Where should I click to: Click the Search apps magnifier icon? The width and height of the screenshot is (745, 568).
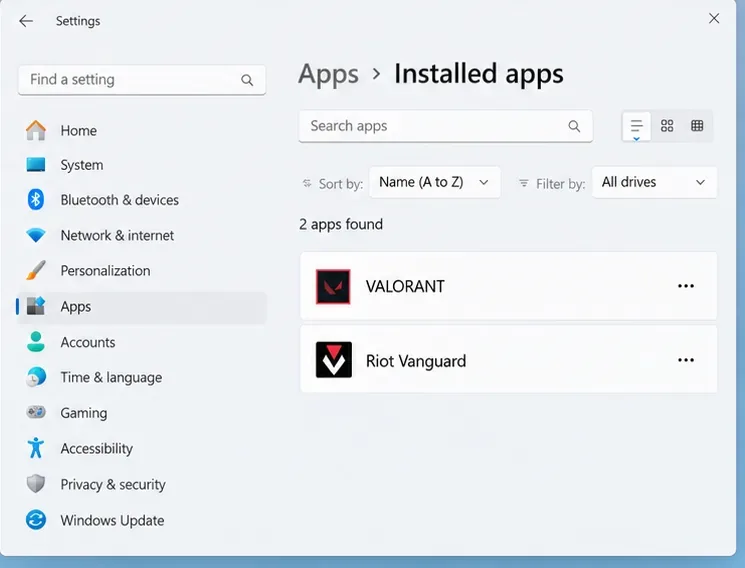[574, 126]
